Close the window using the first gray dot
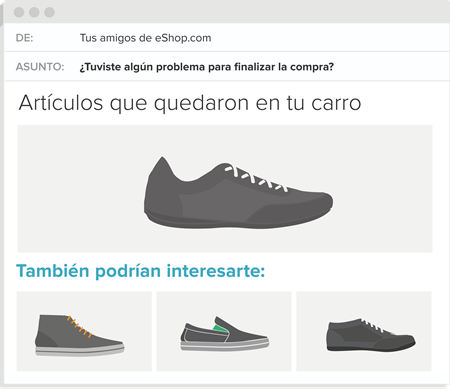450x391 pixels. 19,12
